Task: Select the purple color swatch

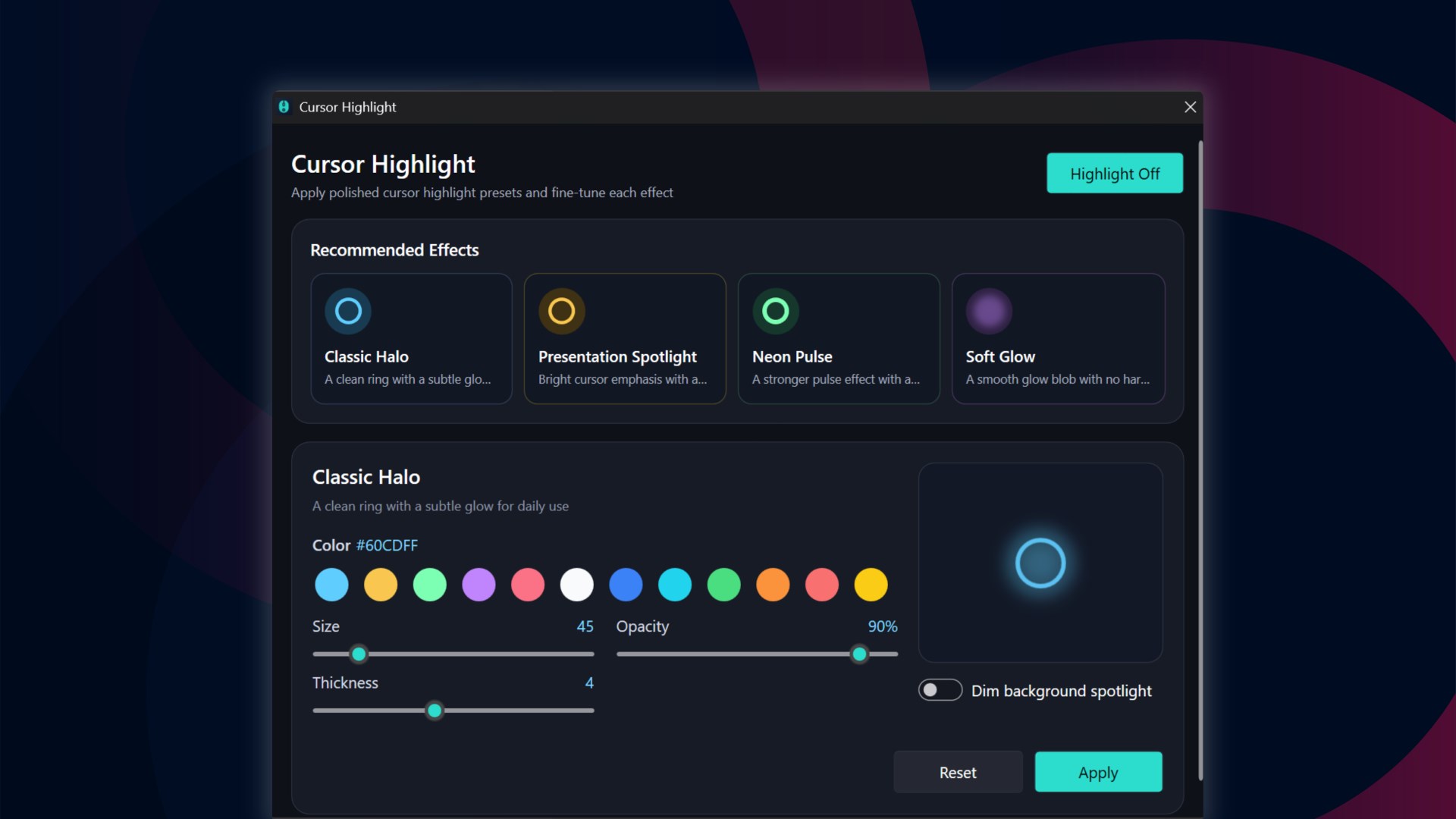Action: point(479,585)
